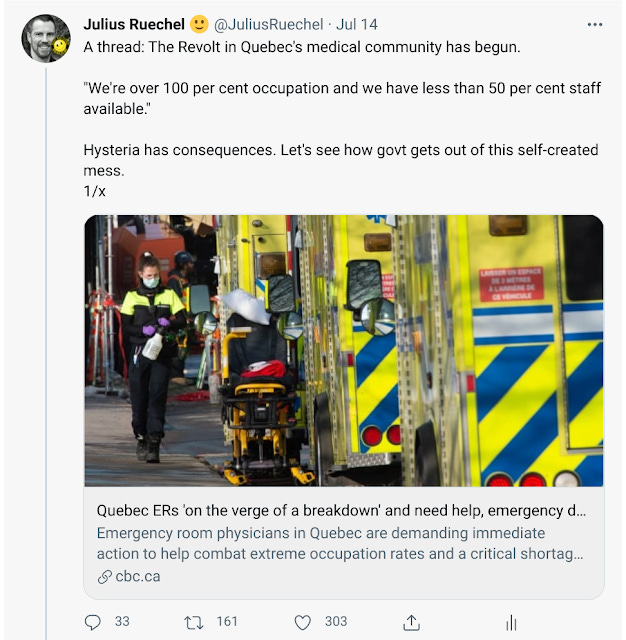This screenshot has width=626, height=640.
Task: Click the 303 likes count
Action: 336,621
